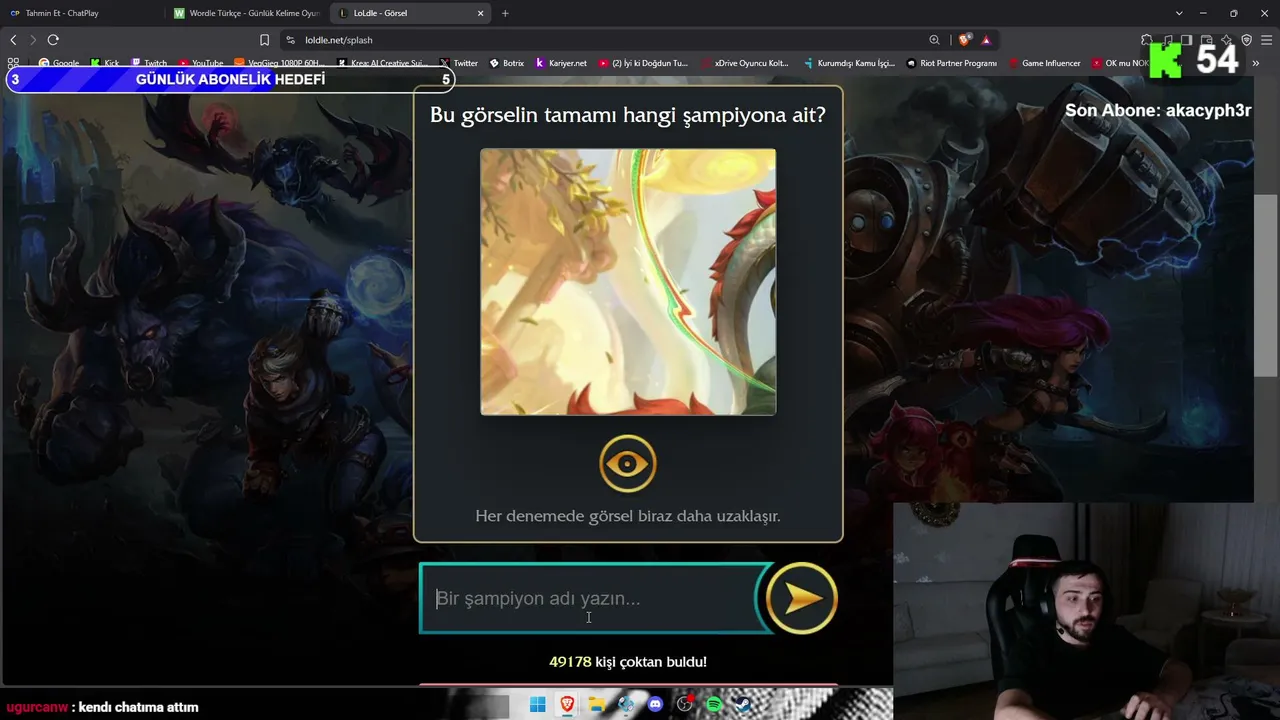
Task: Open the Twitter bookmark
Action: [459, 63]
